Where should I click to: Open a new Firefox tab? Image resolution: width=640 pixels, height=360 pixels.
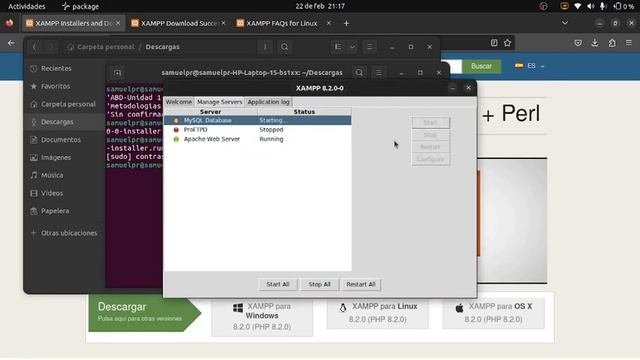346,23
